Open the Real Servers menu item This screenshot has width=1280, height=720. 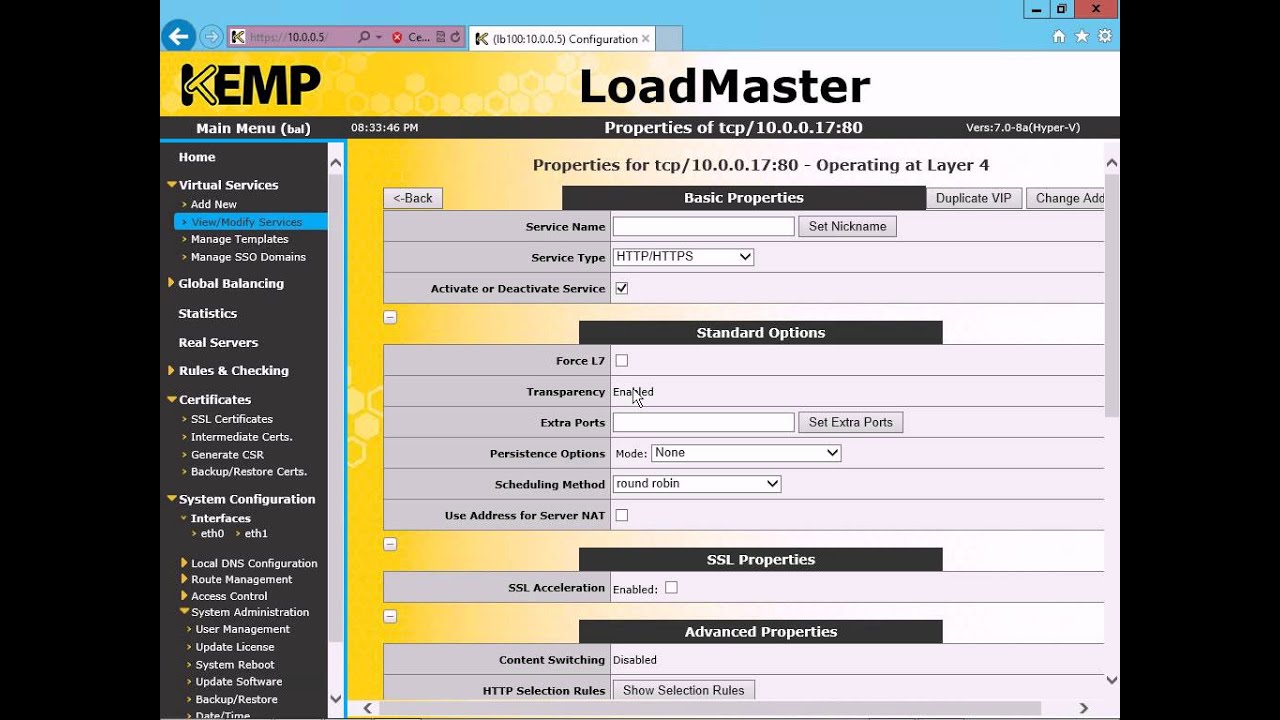coord(218,342)
